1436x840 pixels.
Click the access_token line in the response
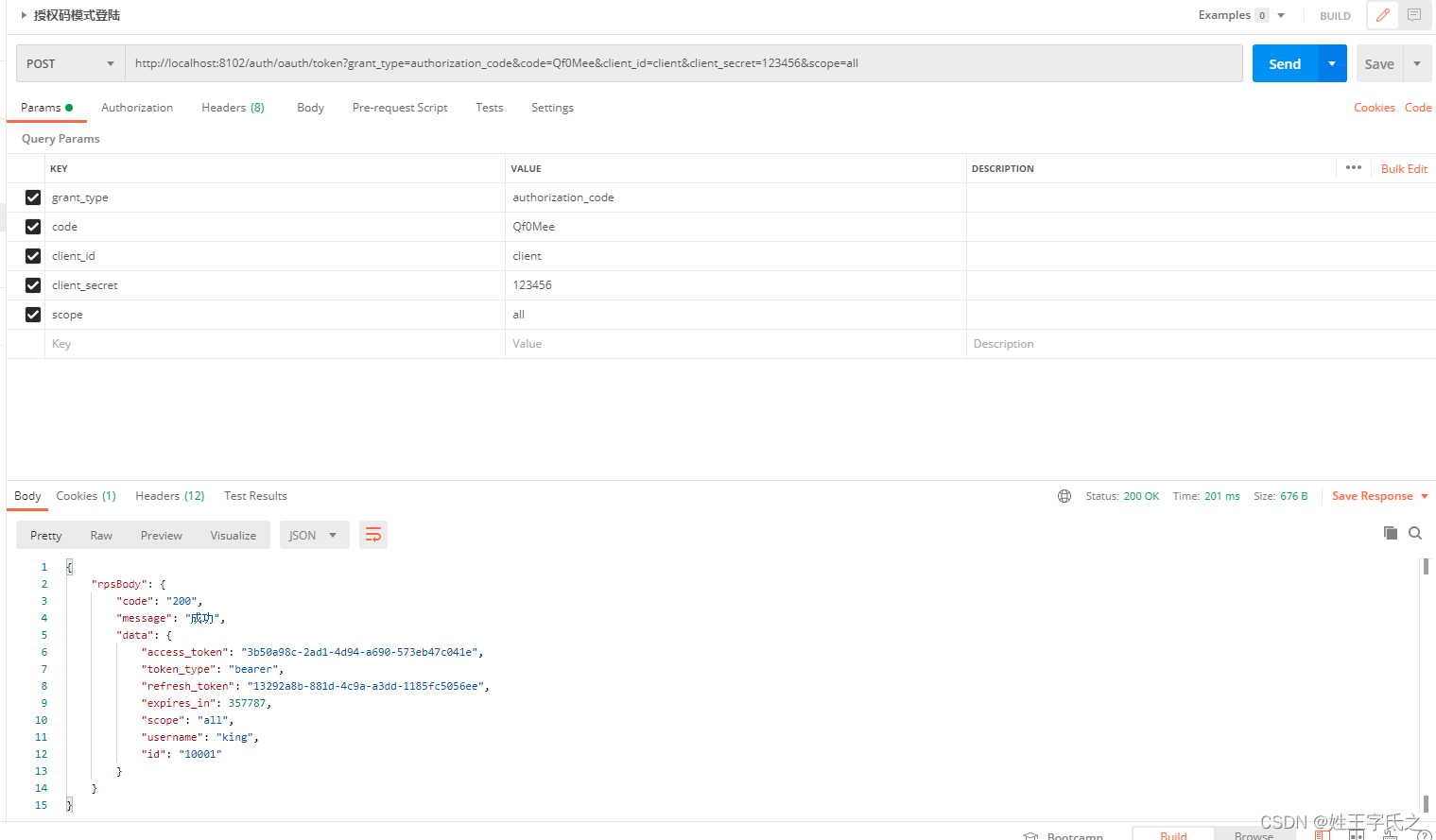[312, 652]
